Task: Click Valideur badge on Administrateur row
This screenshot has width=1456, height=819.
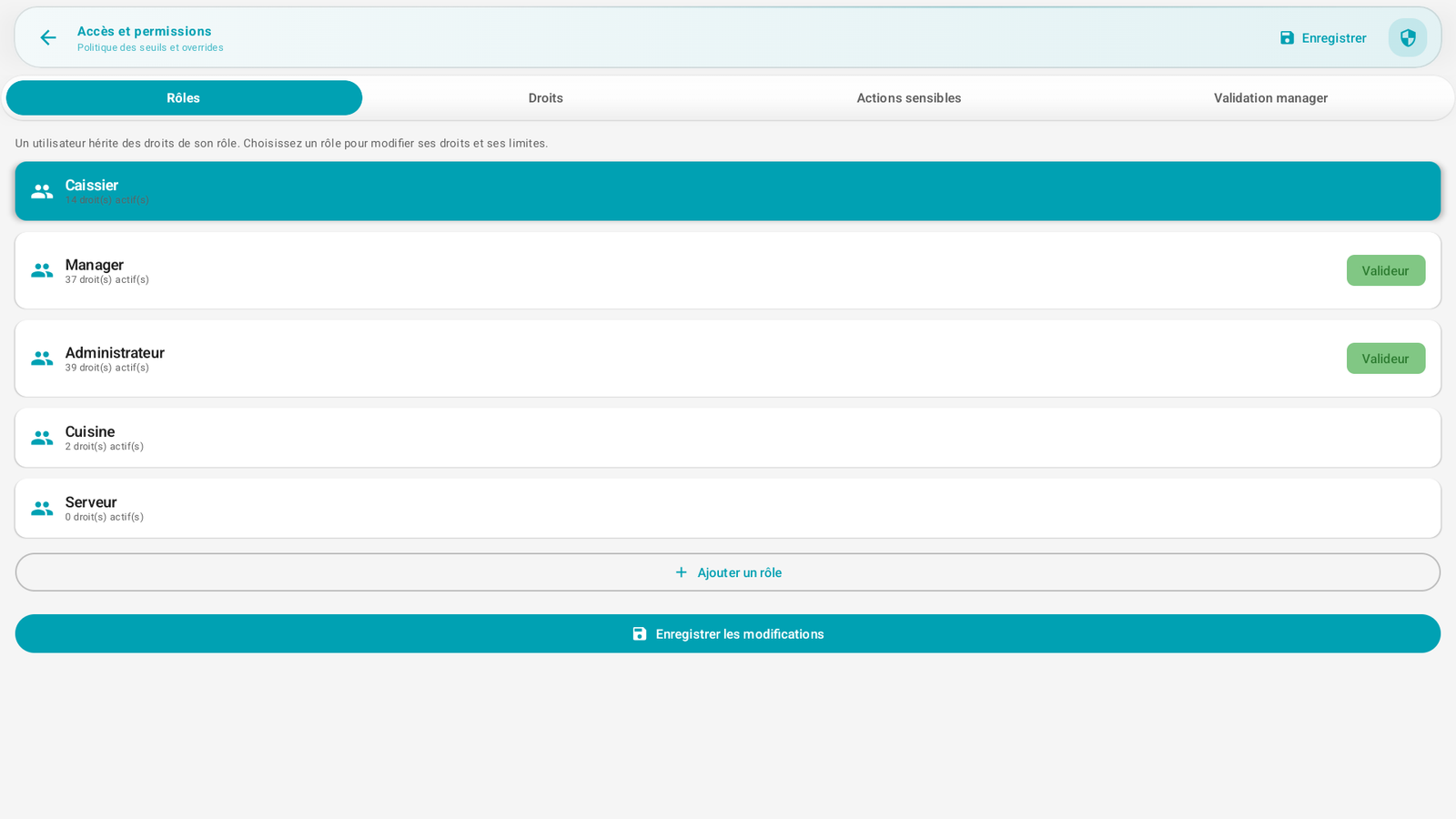Action: (x=1385, y=359)
